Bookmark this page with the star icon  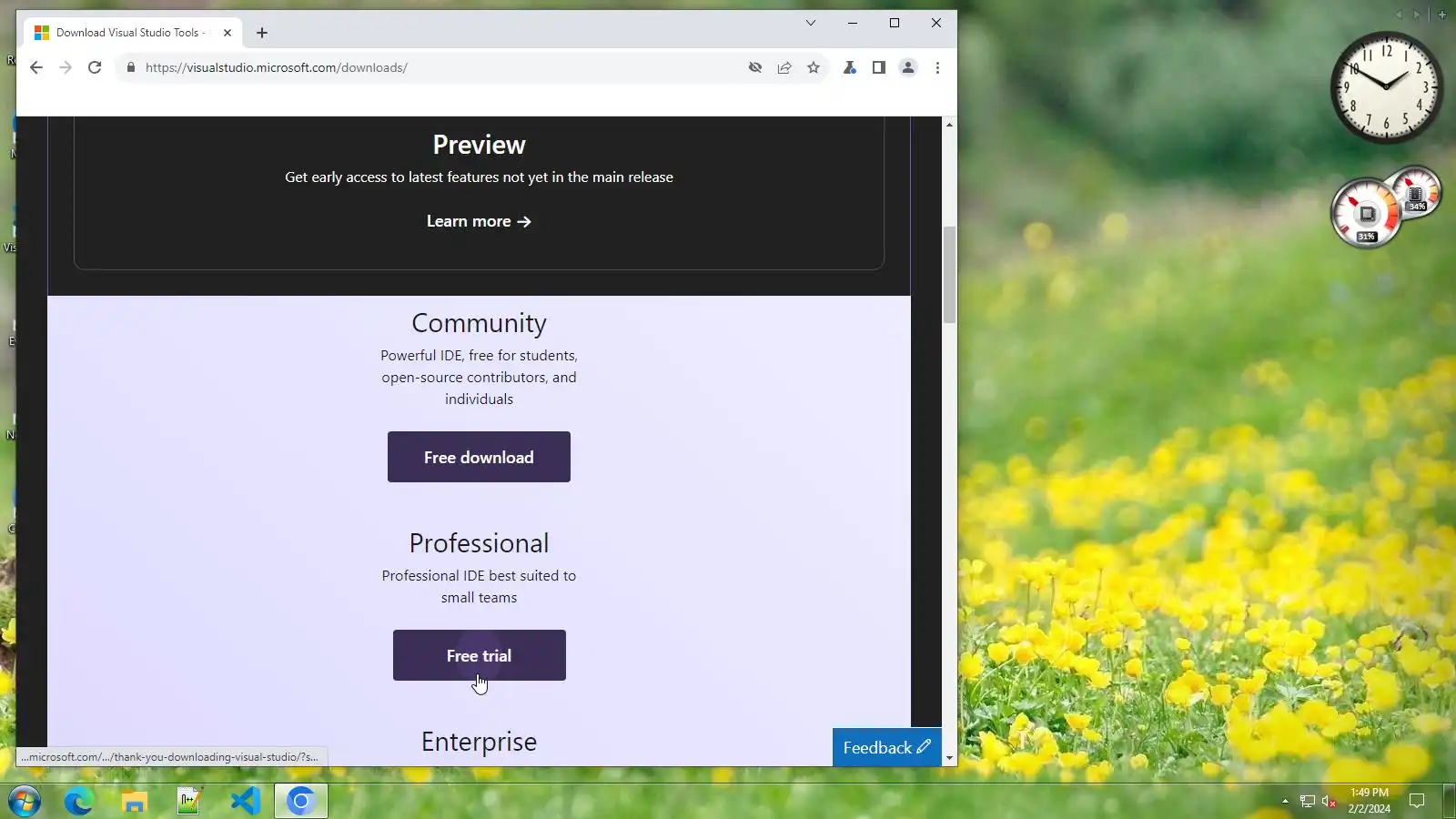coord(814,67)
